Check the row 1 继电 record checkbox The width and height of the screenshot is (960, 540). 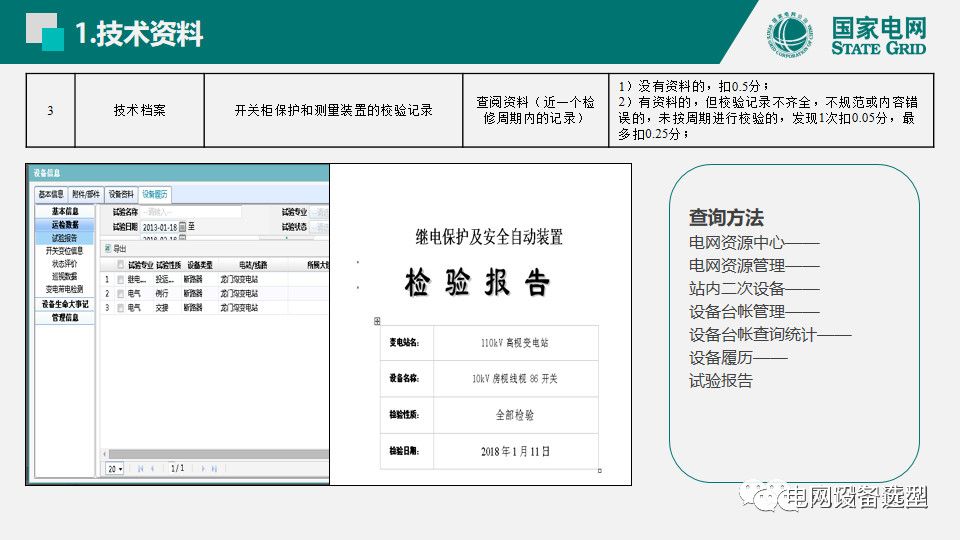click(120, 280)
